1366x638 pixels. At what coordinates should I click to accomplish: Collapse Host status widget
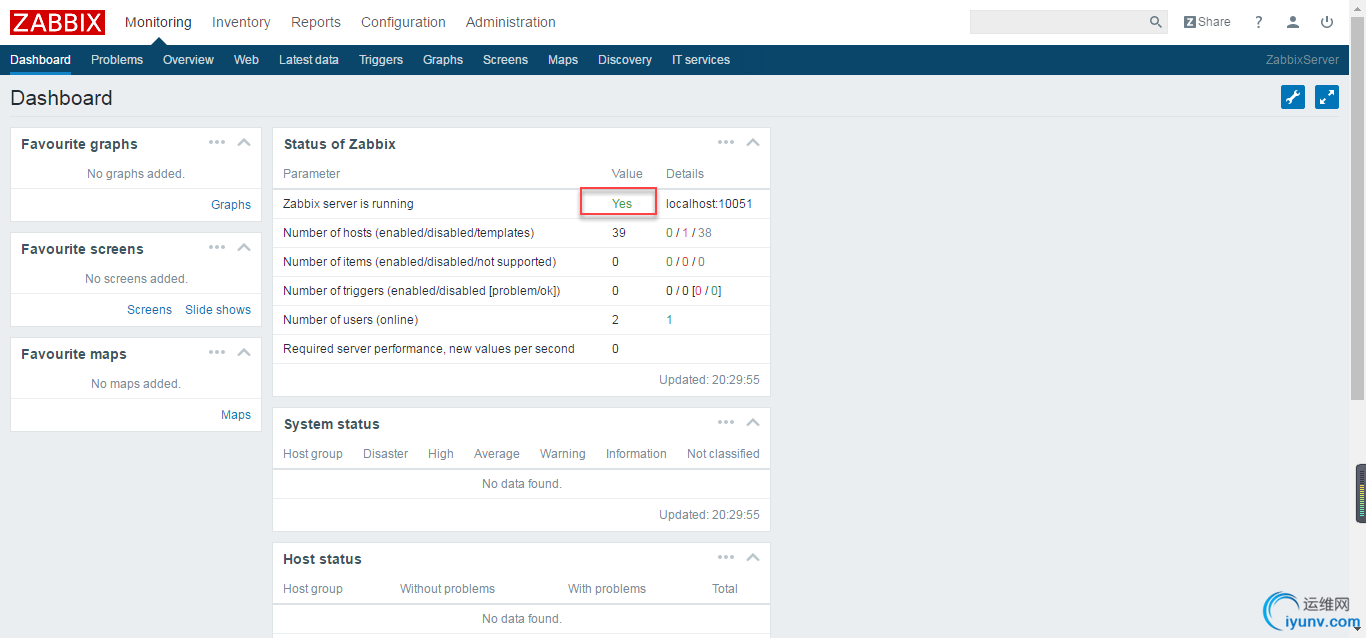[753, 557]
